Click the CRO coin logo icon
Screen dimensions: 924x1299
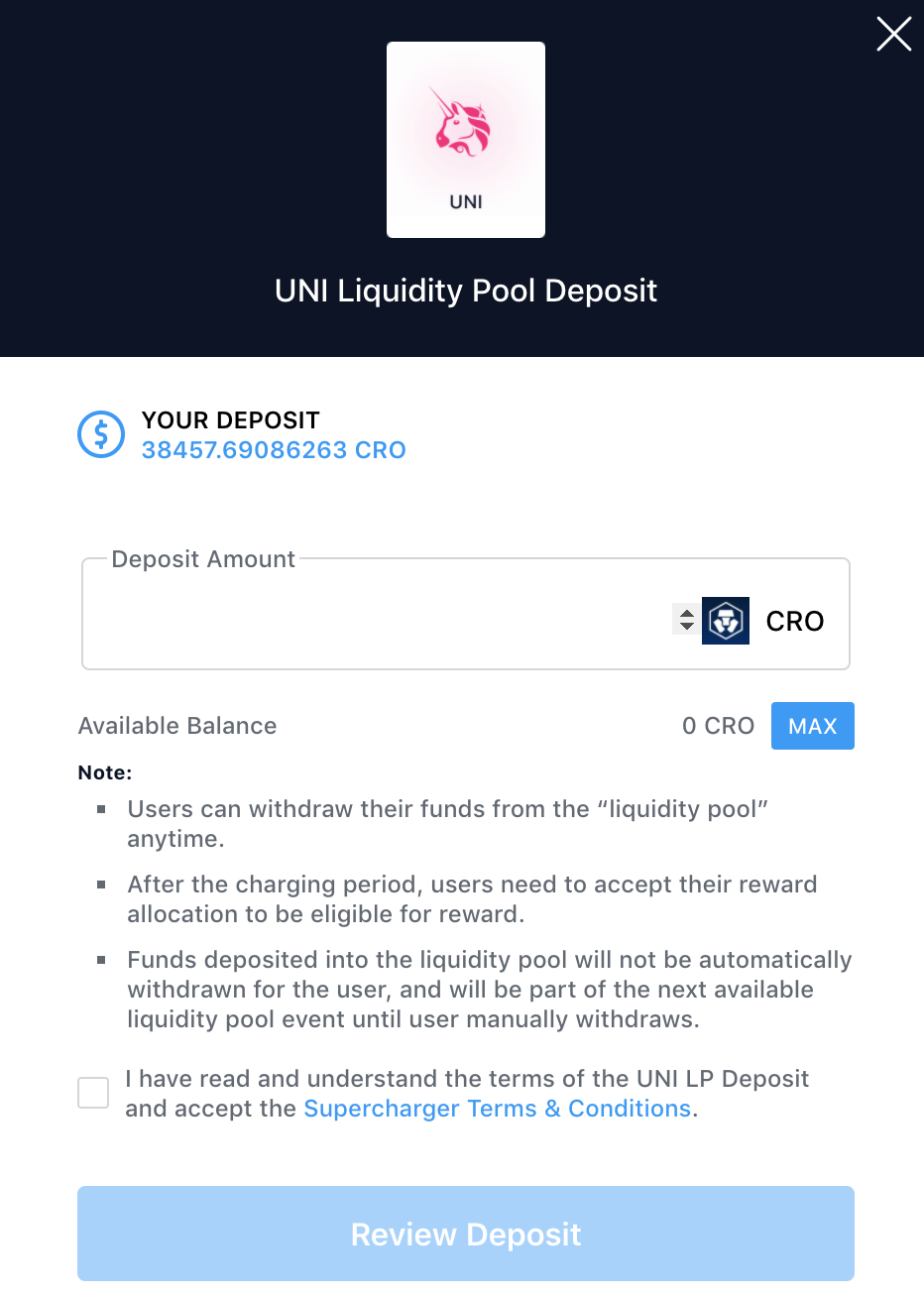pos(726,621)
